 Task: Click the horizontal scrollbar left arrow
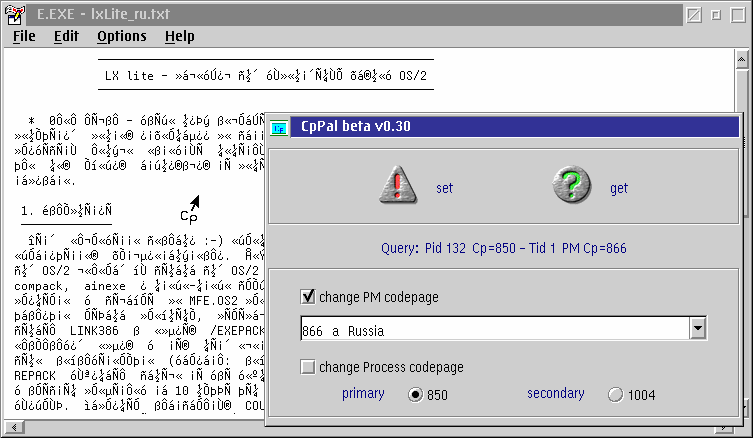tap(14, 427)
